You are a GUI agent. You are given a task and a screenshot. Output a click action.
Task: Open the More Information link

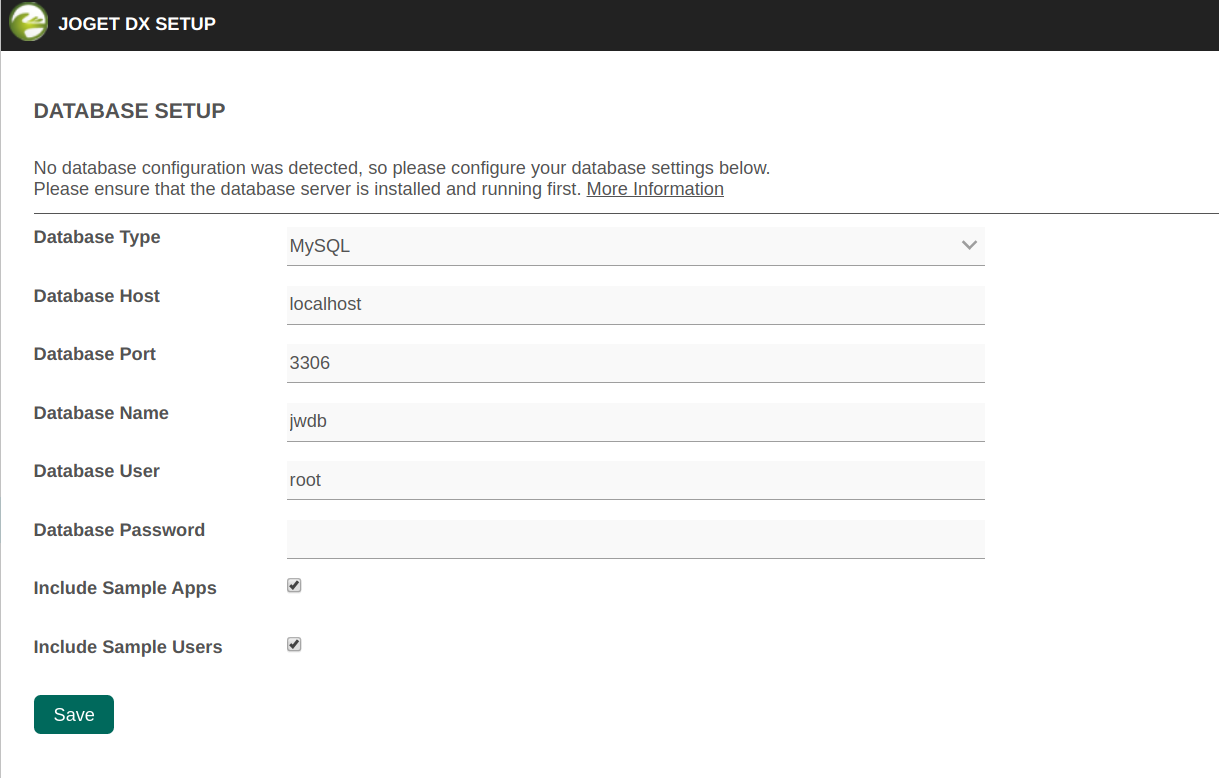click(655, 189)
